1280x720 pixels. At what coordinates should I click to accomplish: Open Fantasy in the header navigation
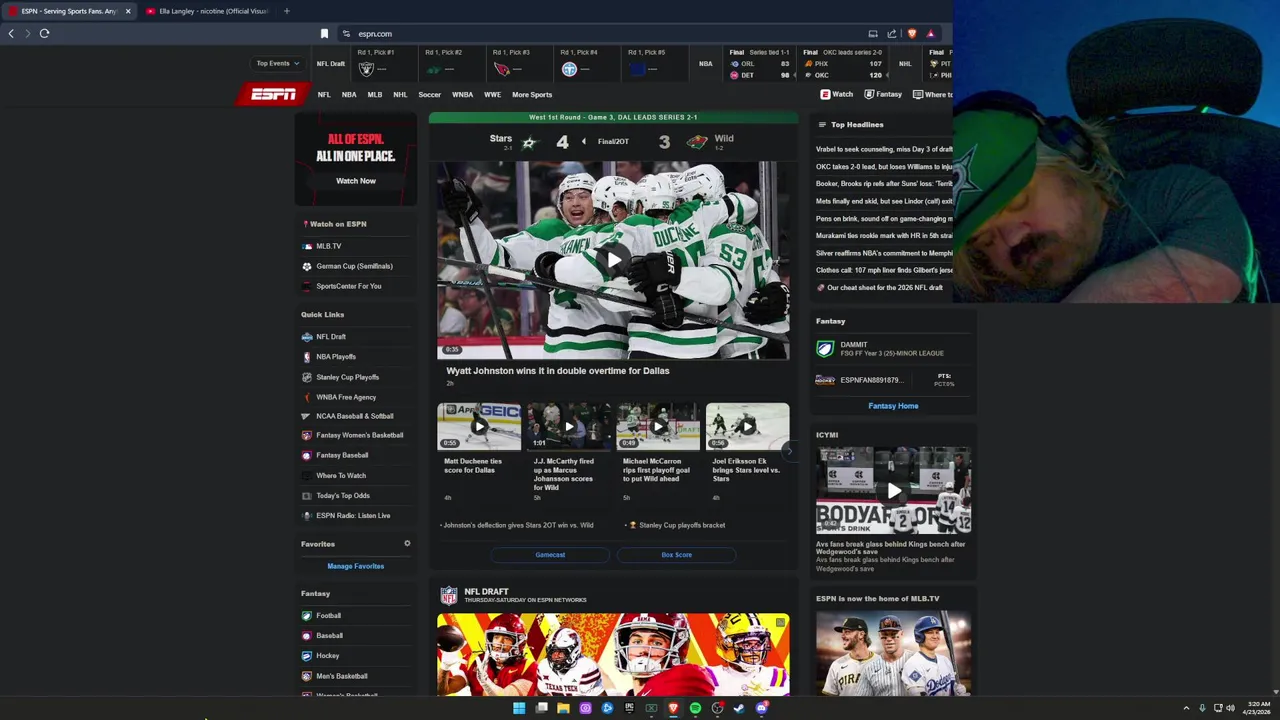coord(883,95)
